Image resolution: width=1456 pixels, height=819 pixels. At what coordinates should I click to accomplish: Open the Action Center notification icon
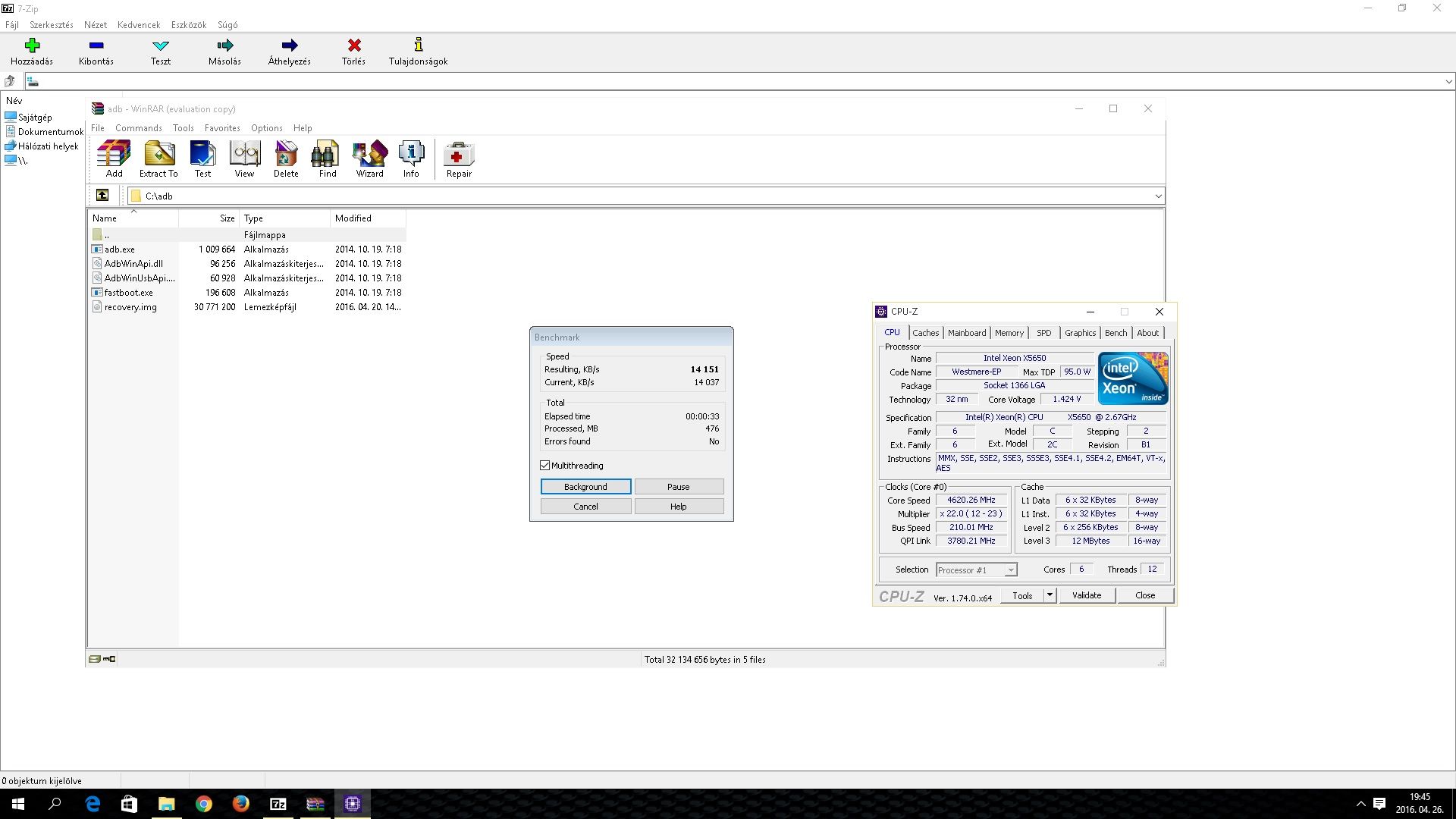point(1379,804)
